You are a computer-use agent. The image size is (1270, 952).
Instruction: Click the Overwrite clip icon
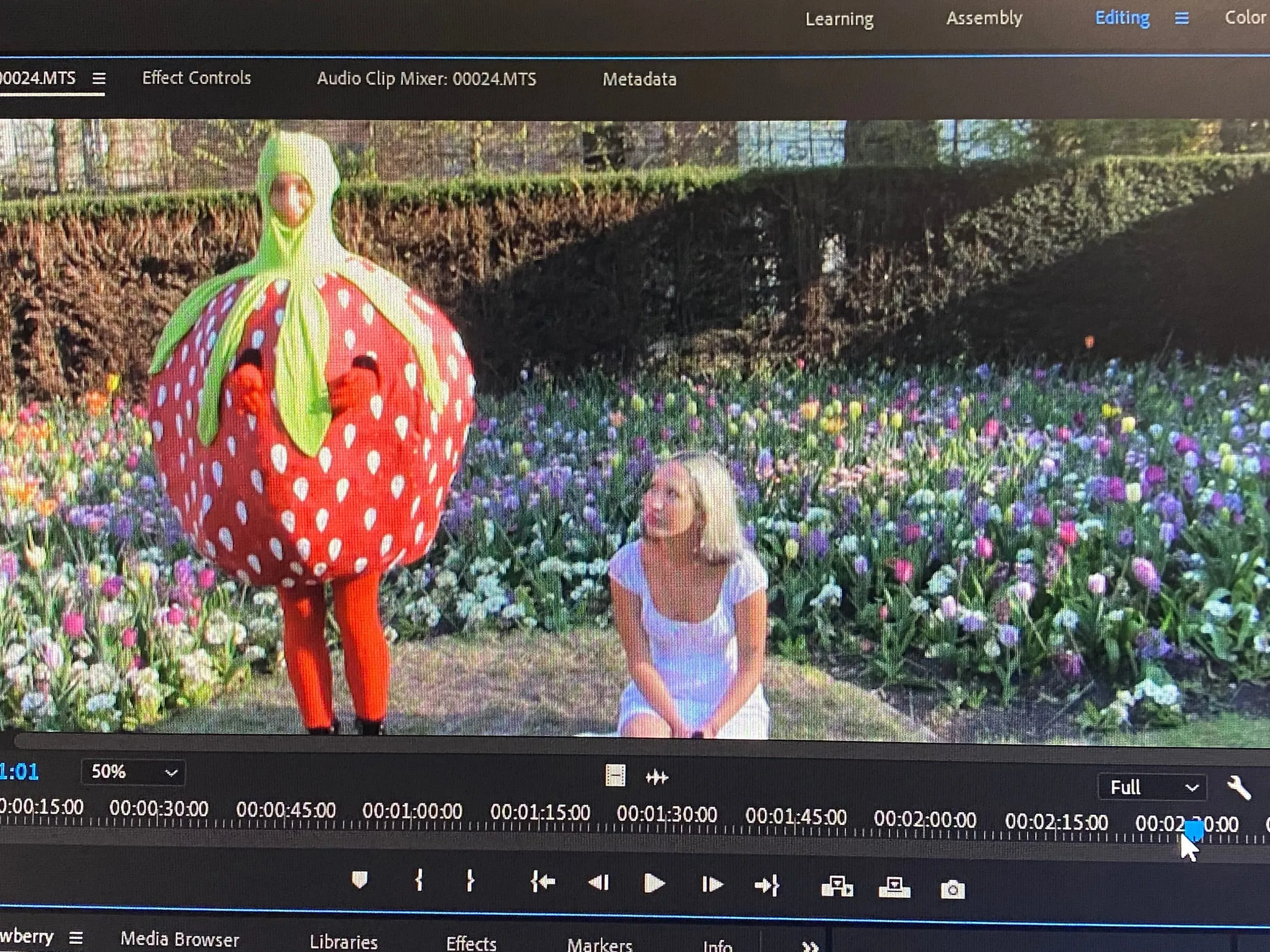pyautogui.click(x=894, y=889)
